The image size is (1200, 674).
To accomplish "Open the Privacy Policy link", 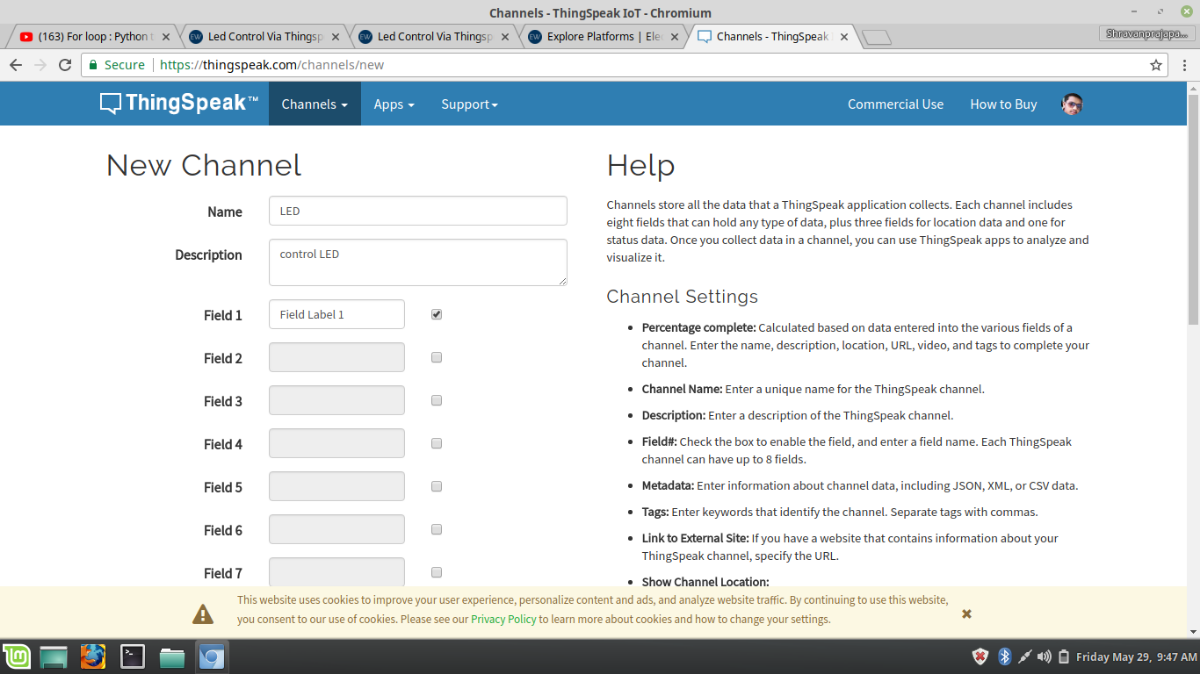I will (503, 619).
